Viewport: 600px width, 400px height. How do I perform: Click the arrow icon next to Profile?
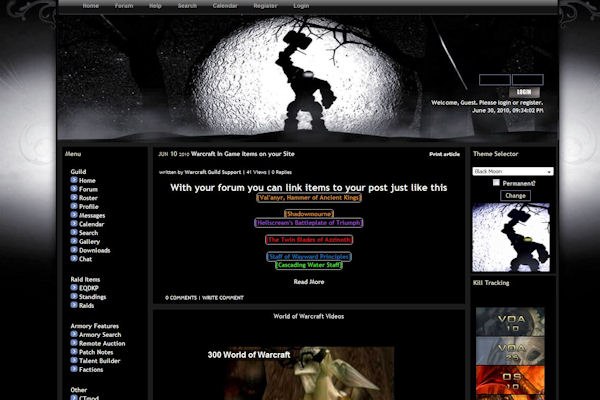[74, 206]
